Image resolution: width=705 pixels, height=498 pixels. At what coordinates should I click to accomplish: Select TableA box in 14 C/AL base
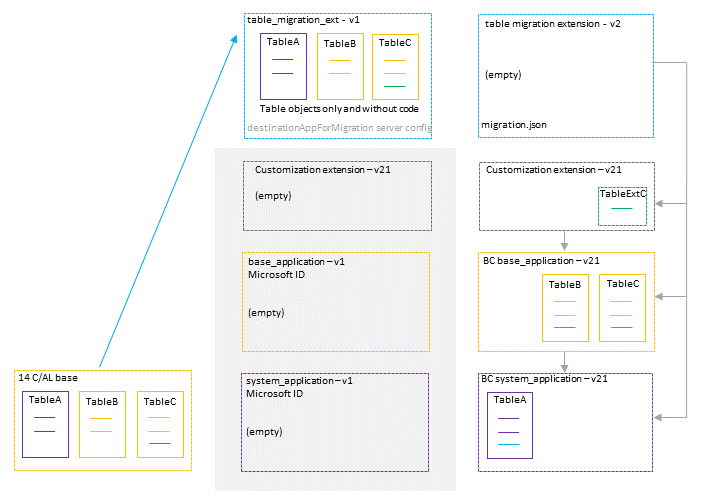(x=45, y=425)
